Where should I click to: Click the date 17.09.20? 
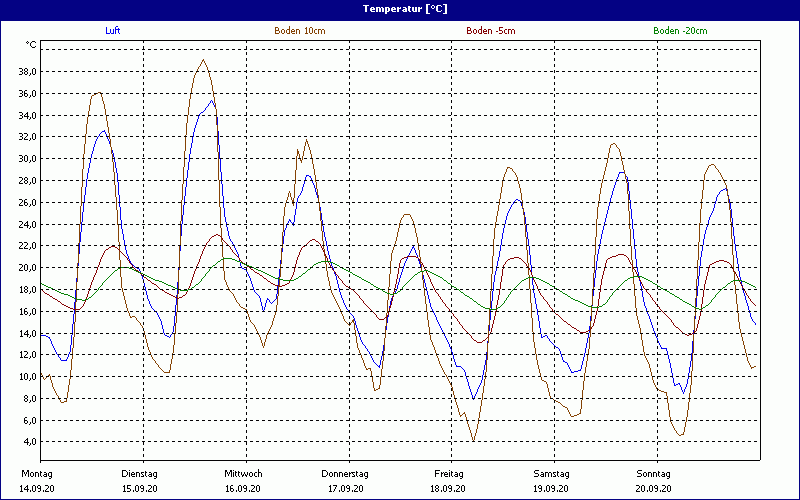pos(345,489)
